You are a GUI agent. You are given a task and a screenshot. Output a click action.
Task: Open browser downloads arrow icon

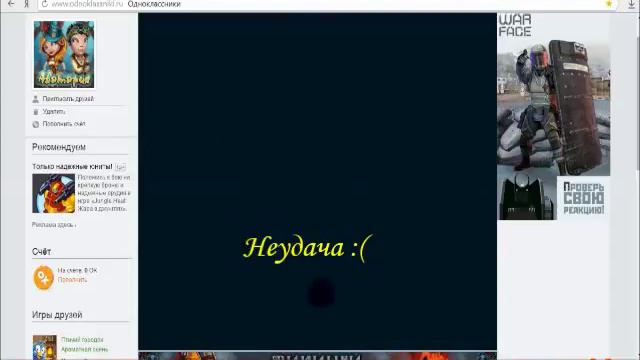pos(631,4)
